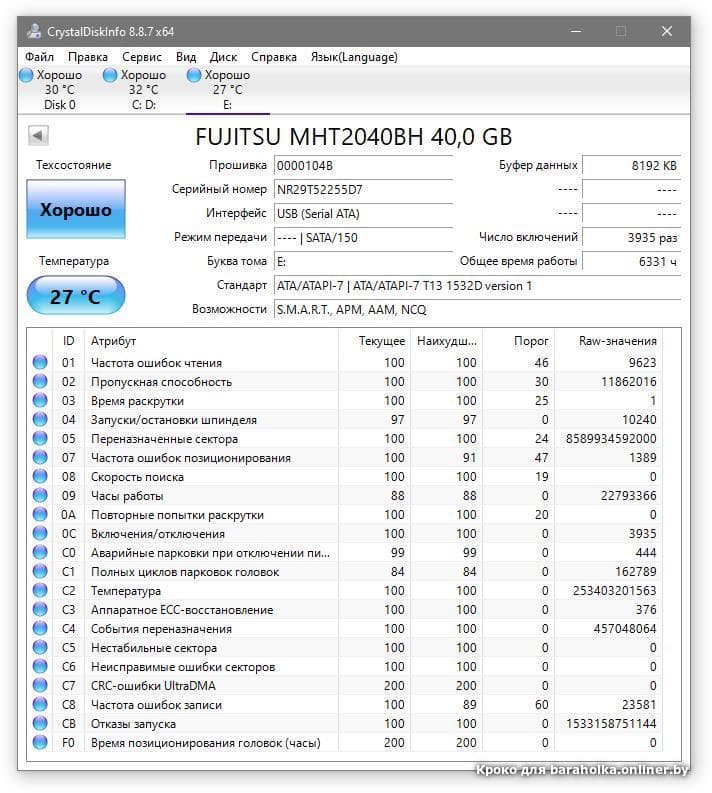
Task: Click the CrystalDiskInfo app icon in title bar
Action: tap(34, 31)
